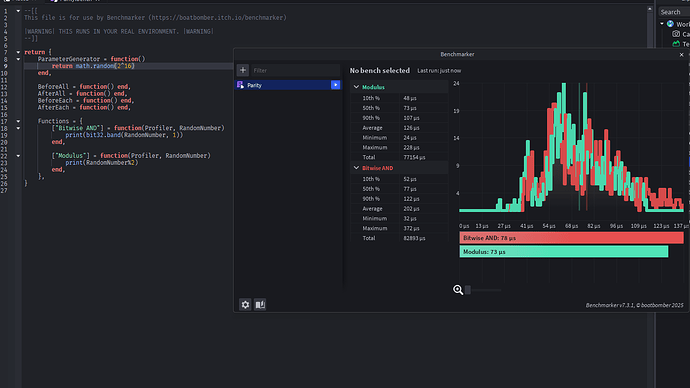Open the documentation book icon in Benchmarker
Image resolution: width=690 pixels, height=388 pixels.
click(260, 304)
